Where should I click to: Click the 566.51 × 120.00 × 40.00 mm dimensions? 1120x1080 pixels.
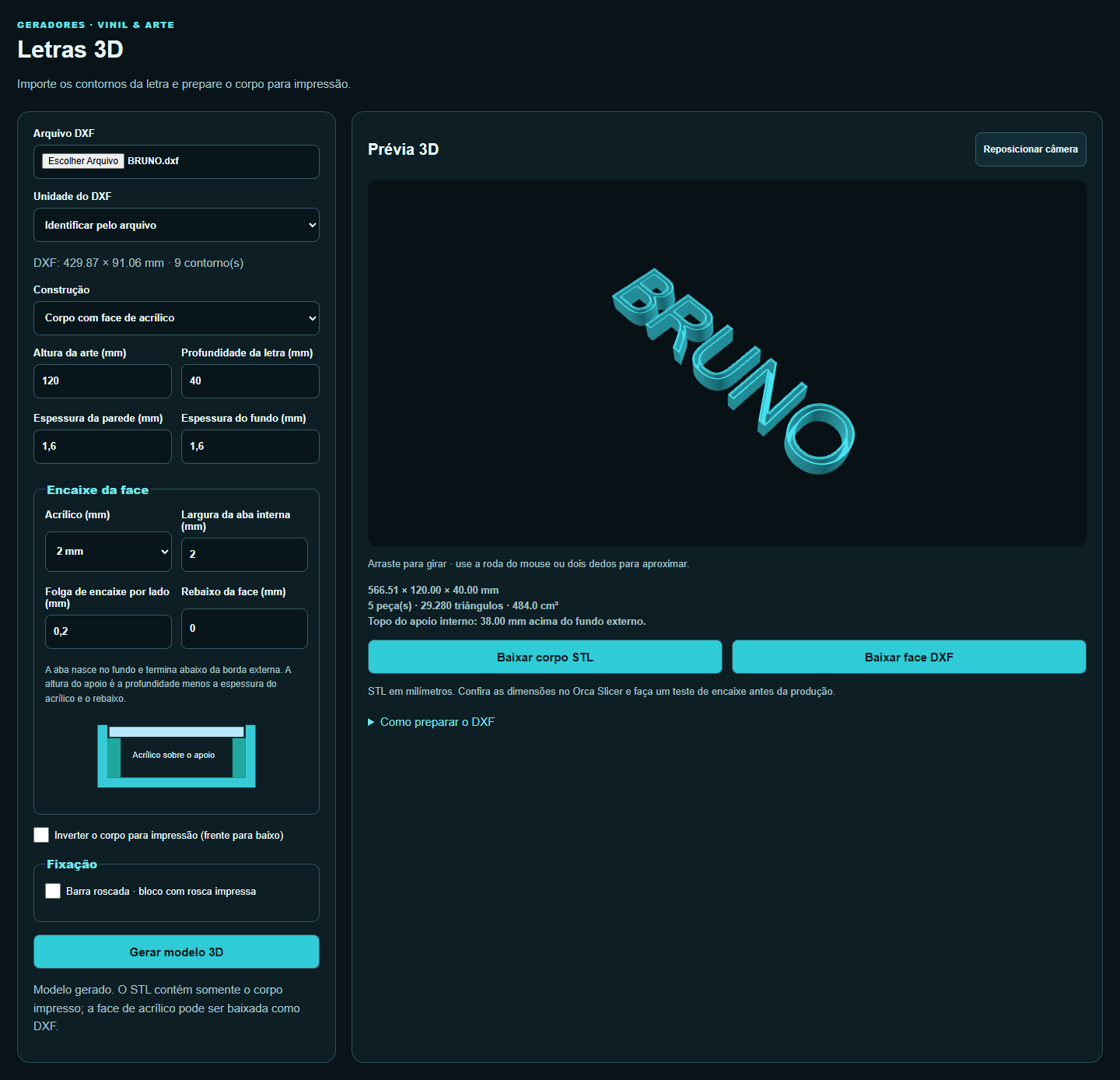(433, 591)
